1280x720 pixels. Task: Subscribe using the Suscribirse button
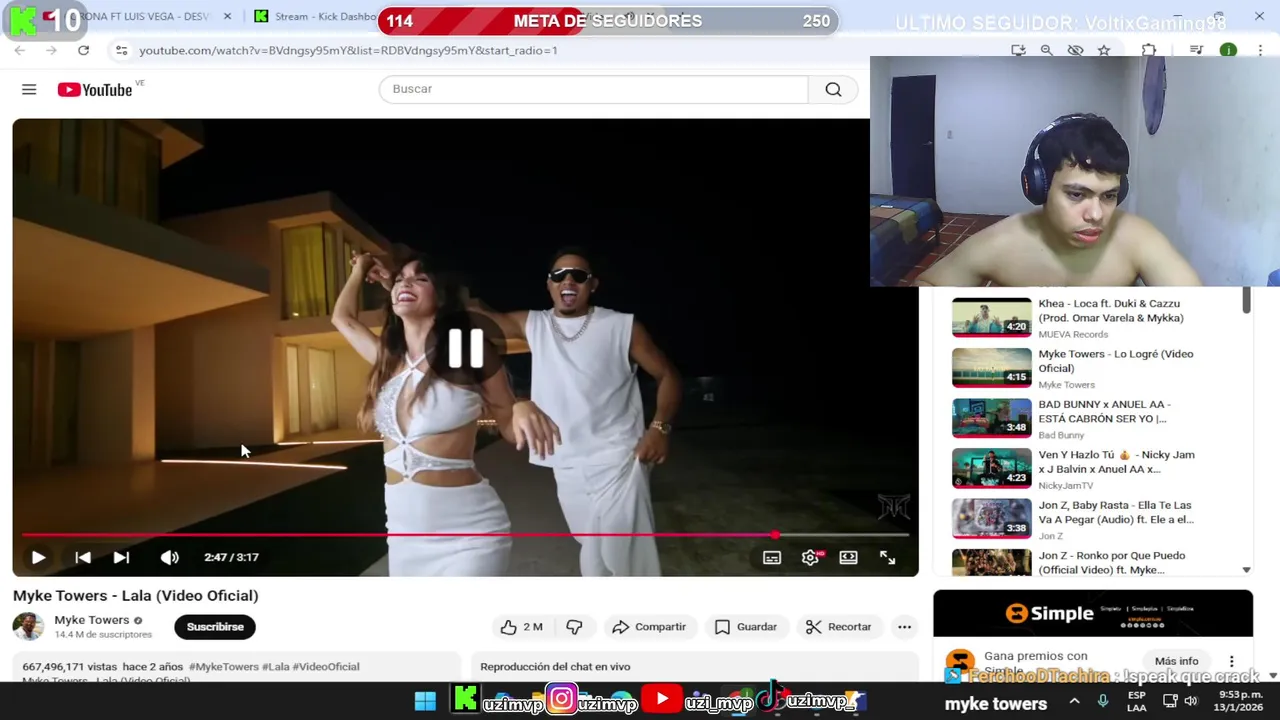tap(215, 627)
